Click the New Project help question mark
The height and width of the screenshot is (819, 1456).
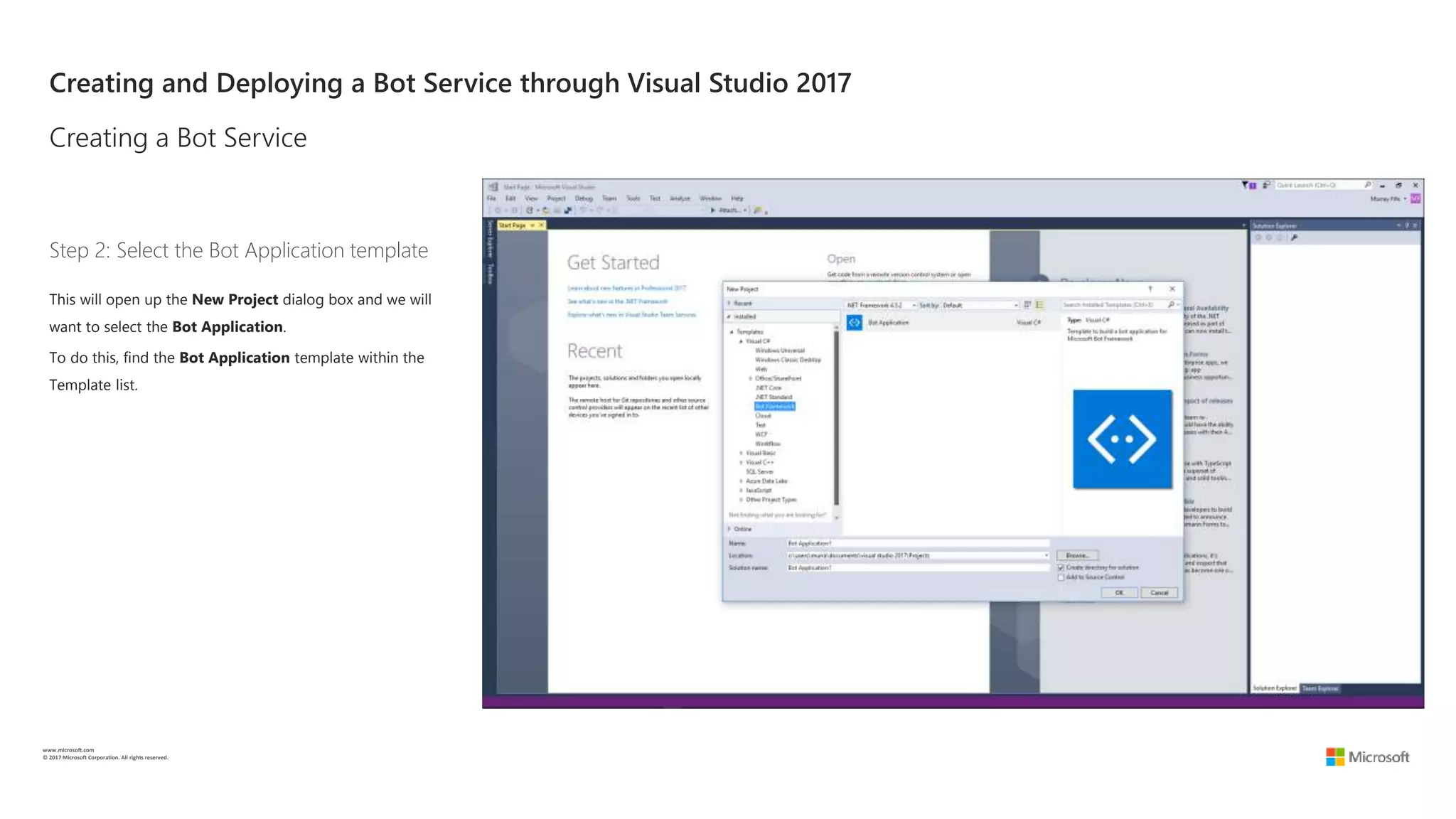click(1150, 289)
